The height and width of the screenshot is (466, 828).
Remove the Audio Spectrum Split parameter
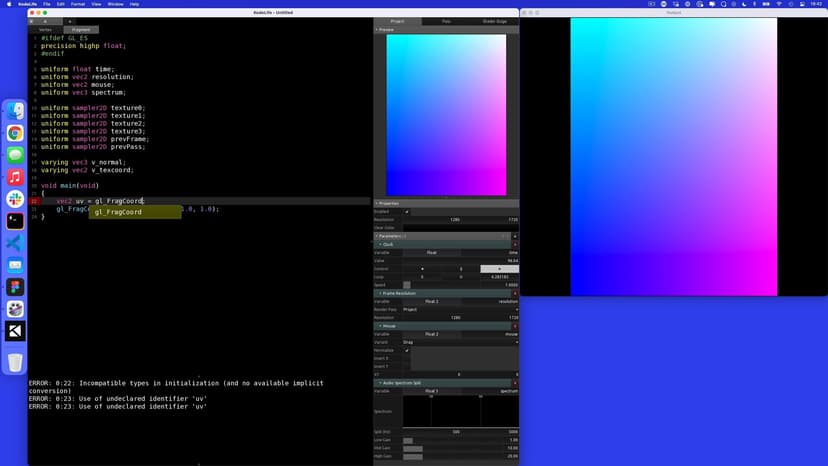[x=515, y=383]
